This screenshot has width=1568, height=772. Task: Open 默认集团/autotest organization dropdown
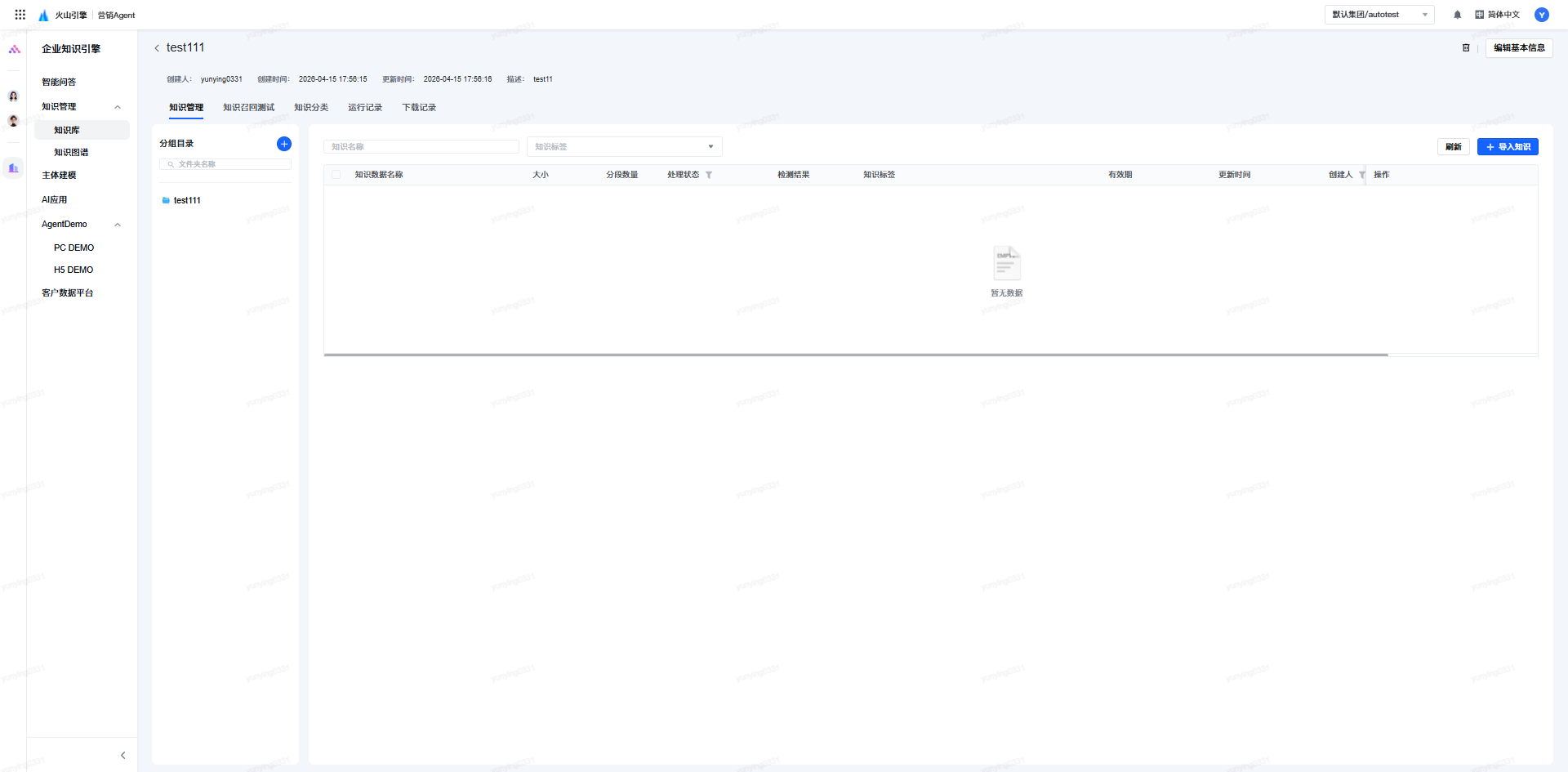point(1379,15)
